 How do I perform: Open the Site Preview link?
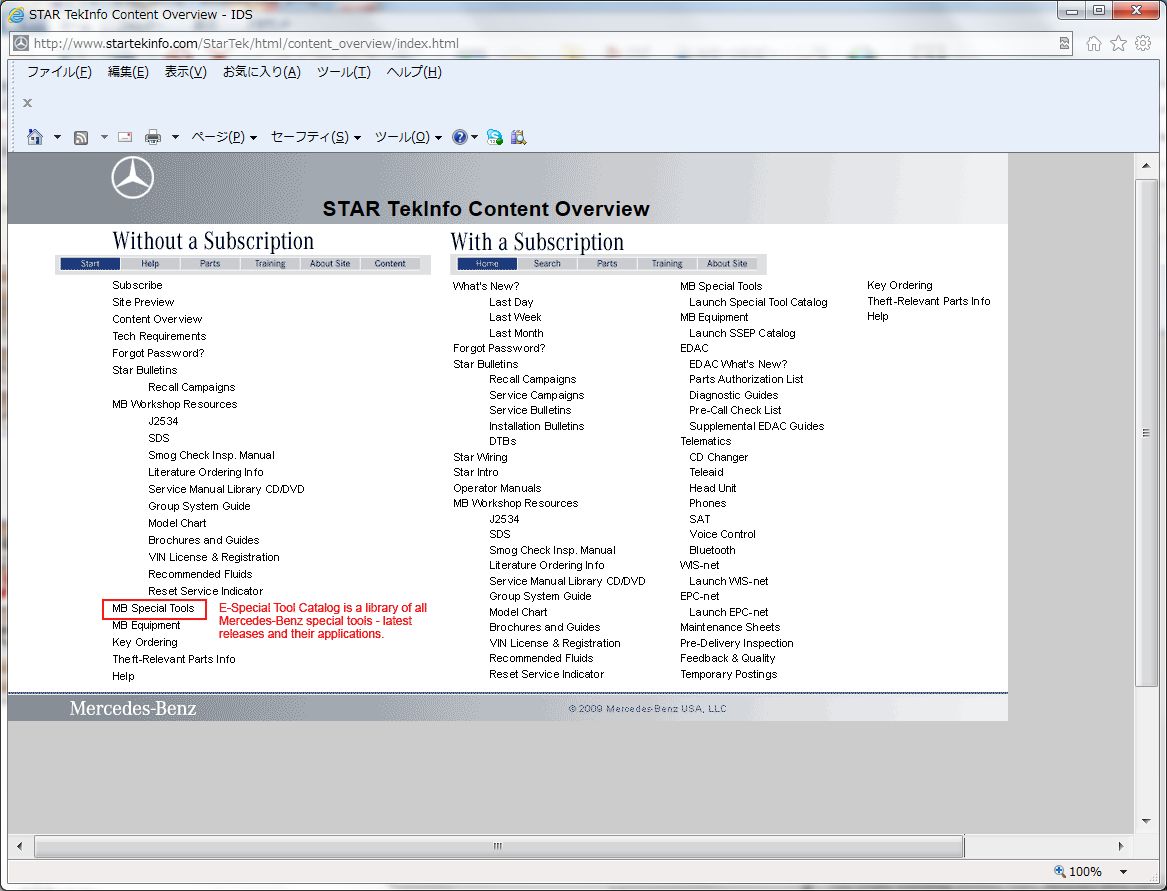pos(143,302)
